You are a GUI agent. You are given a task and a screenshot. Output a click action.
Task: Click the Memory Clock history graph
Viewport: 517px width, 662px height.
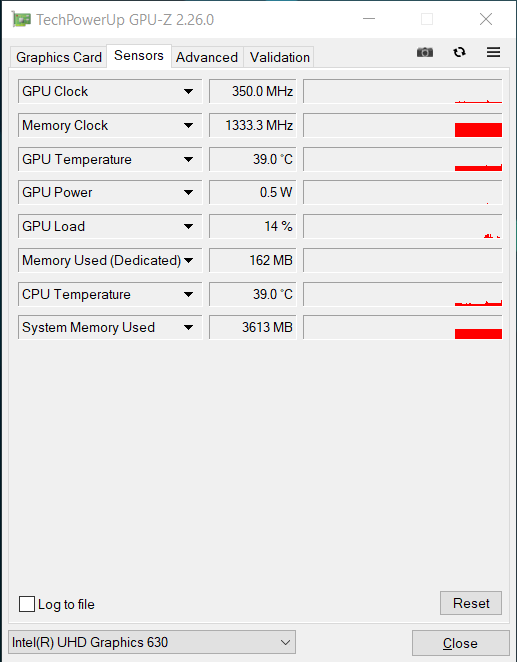[x=403, y=125]
